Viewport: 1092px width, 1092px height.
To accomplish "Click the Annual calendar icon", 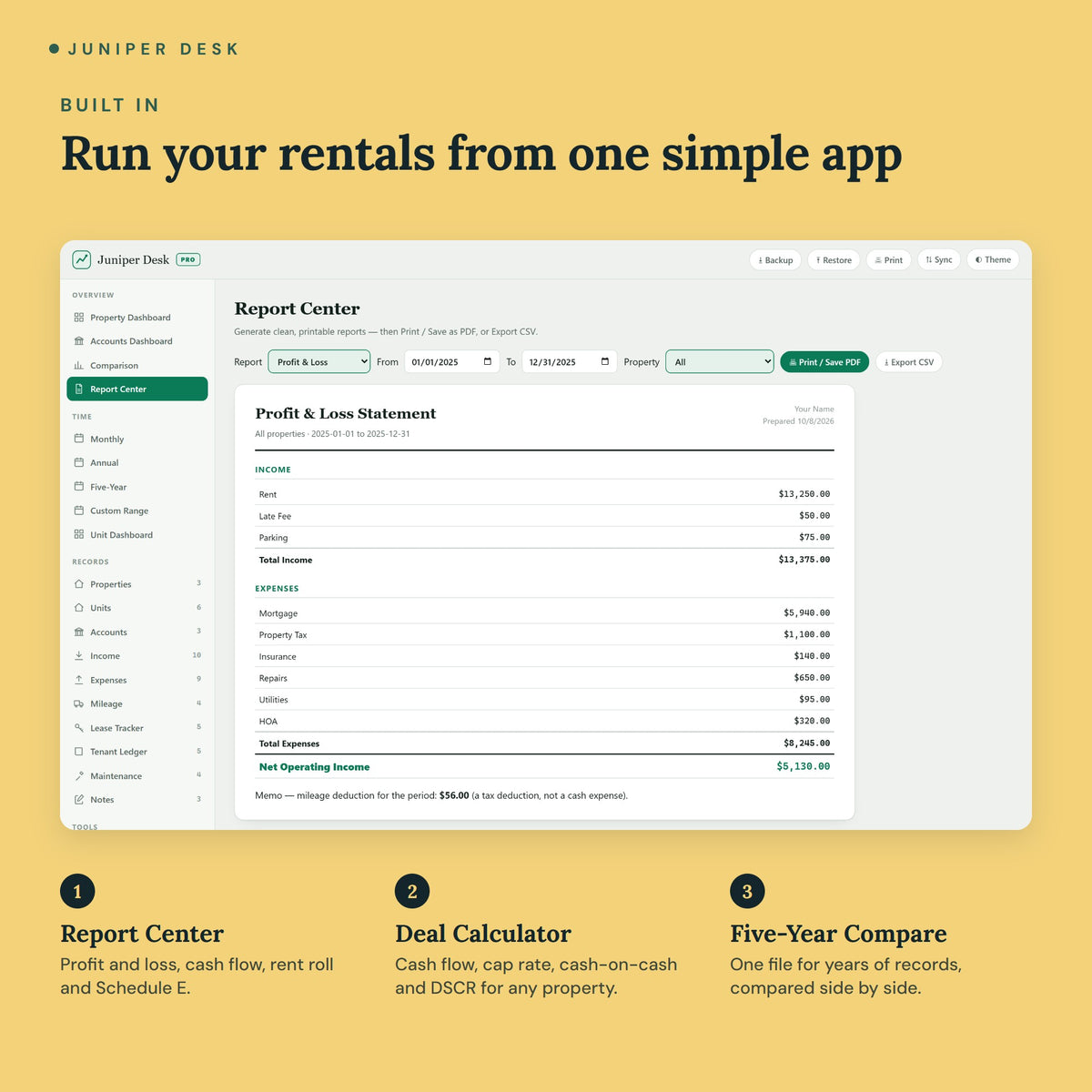I will click(79, 462).
